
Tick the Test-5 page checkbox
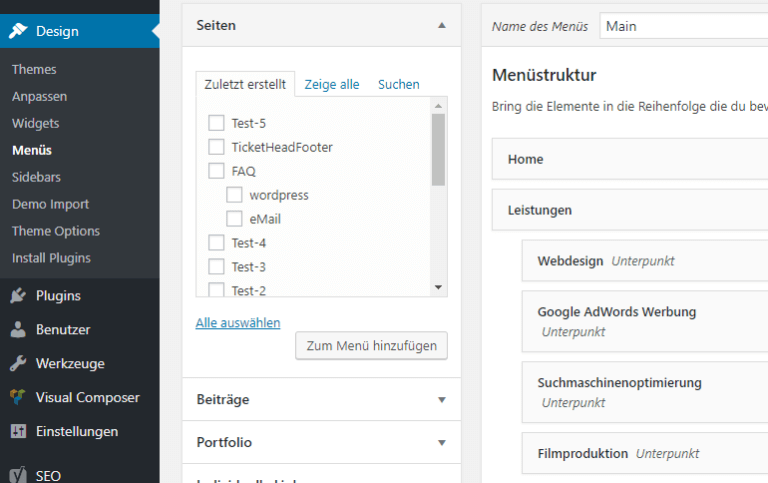click(216, 123)
